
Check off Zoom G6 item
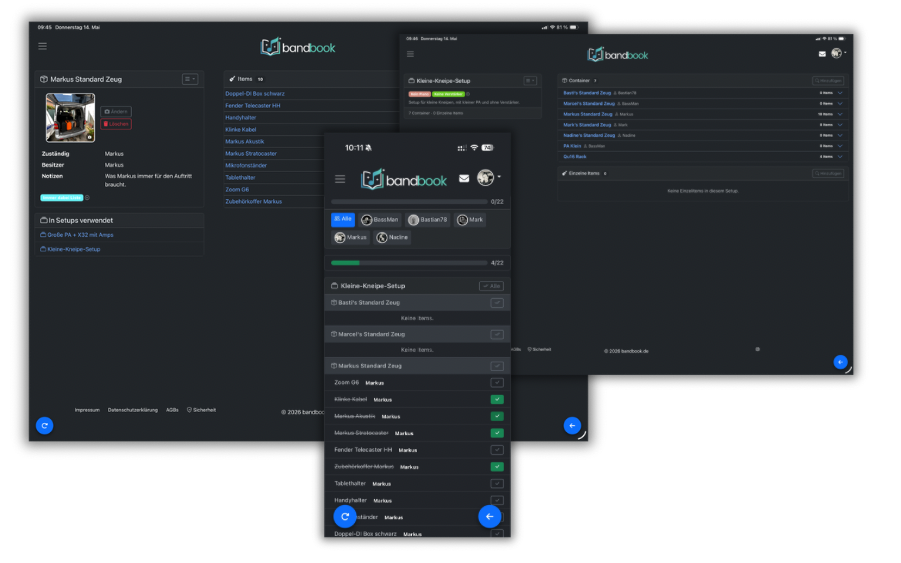pos(497,383)
